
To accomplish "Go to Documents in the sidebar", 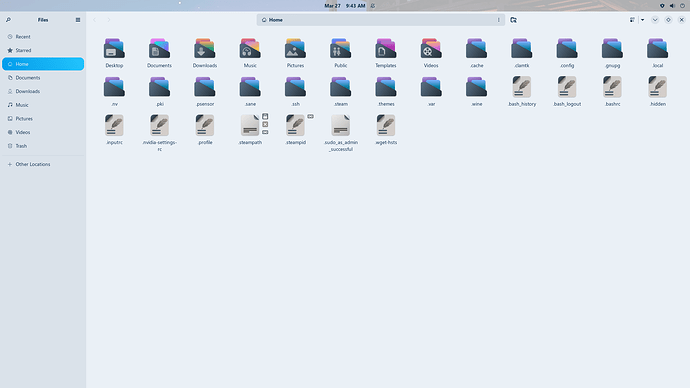I will pyautogui.click(x=43, y=78).
